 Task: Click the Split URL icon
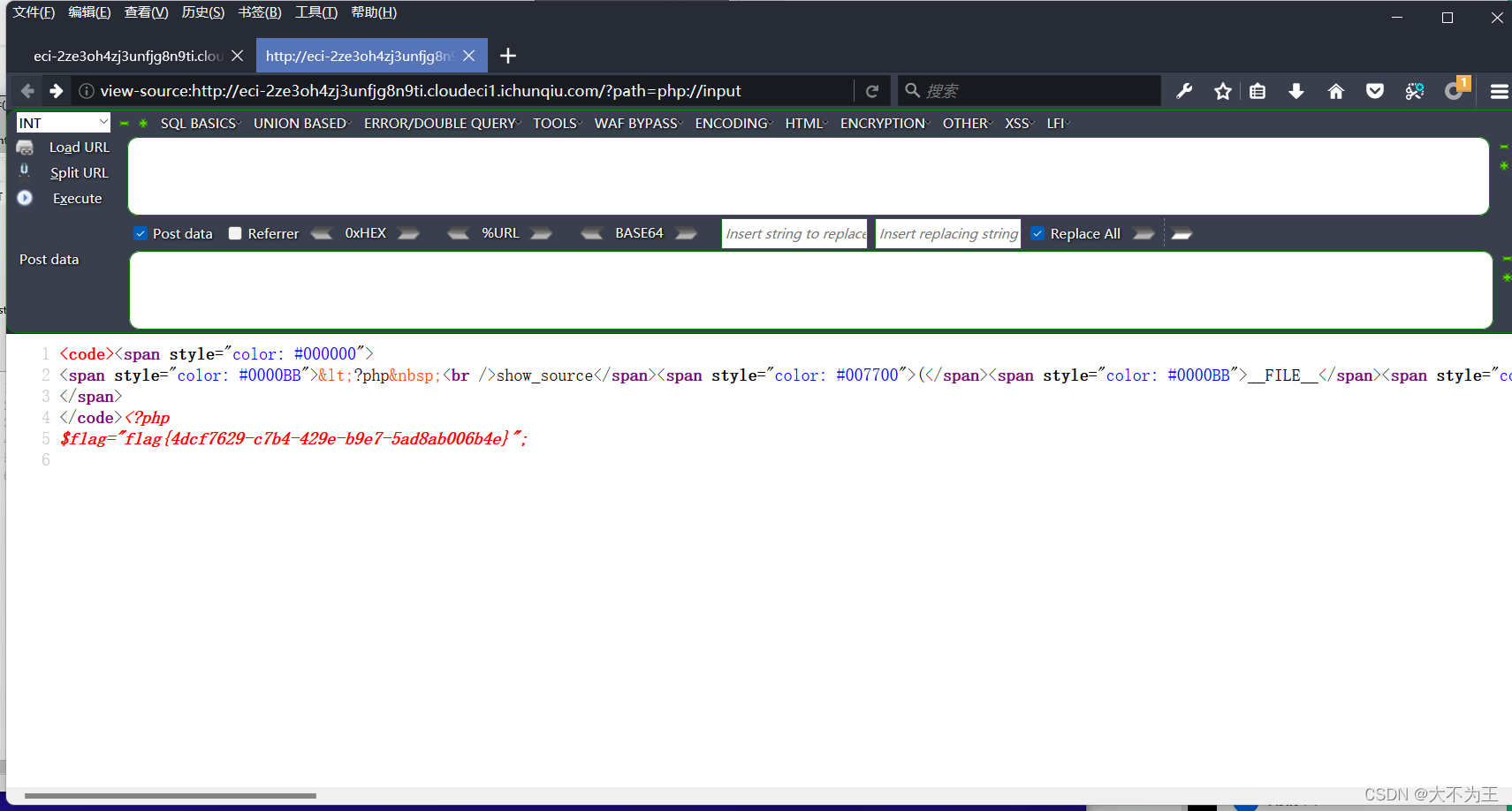click(x=25, y=171)
